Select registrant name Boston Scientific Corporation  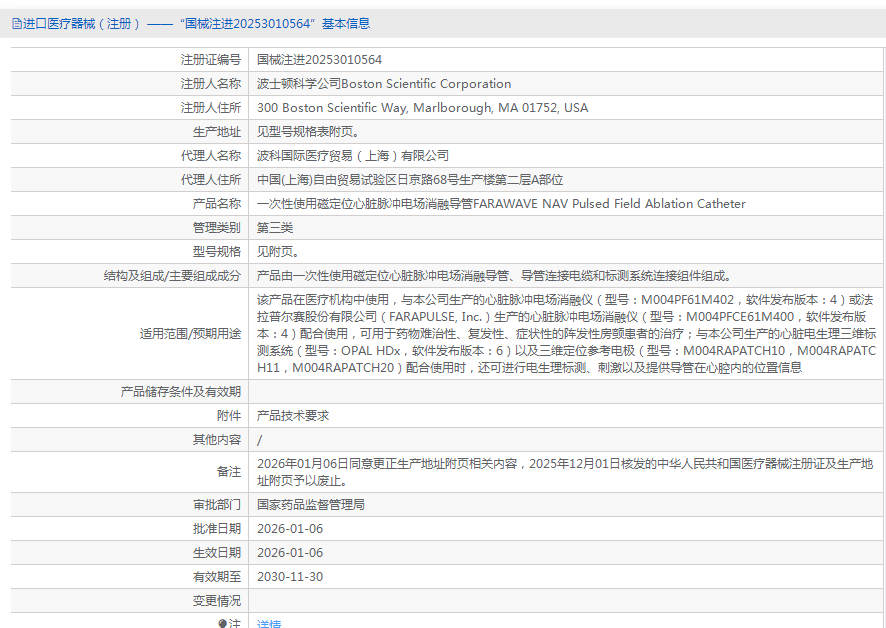(426, 84)
